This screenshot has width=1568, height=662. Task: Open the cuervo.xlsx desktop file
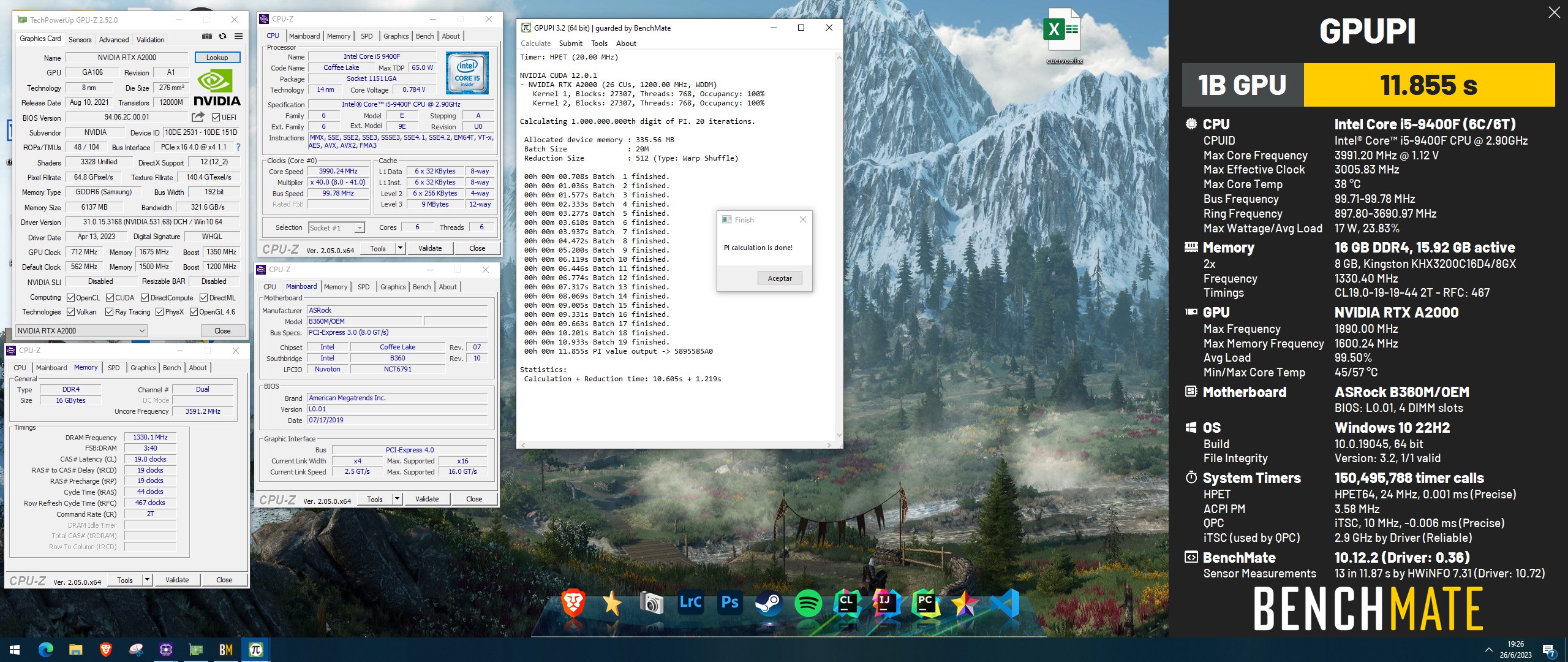coord(1064,36)
